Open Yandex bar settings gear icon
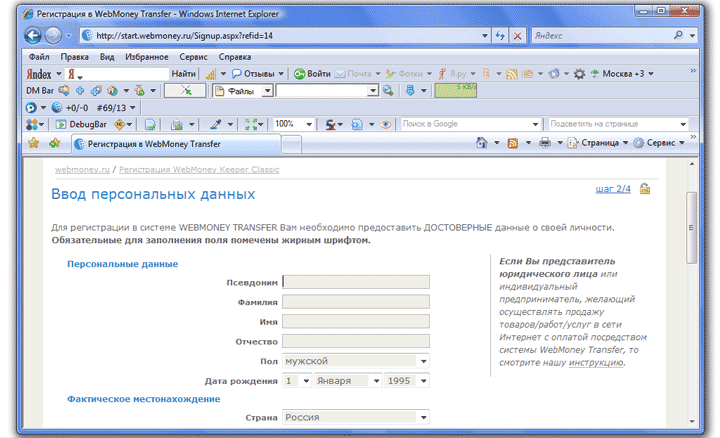Viewport: 720px width, 438px height. pos(579,74)
